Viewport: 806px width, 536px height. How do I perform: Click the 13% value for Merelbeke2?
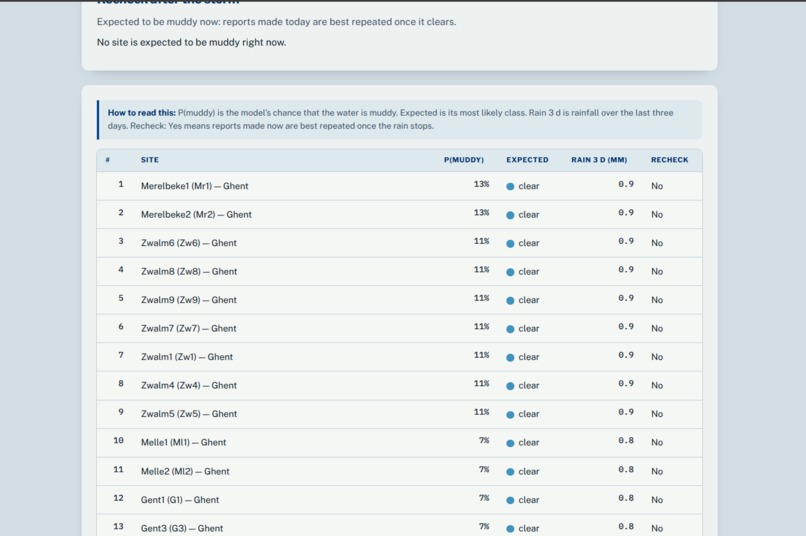pos(481,212)
